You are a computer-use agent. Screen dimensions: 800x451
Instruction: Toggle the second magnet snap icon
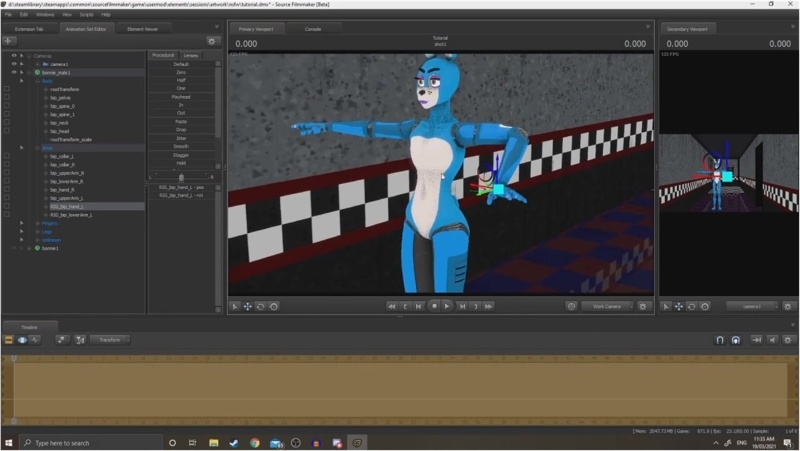(736, 340)
